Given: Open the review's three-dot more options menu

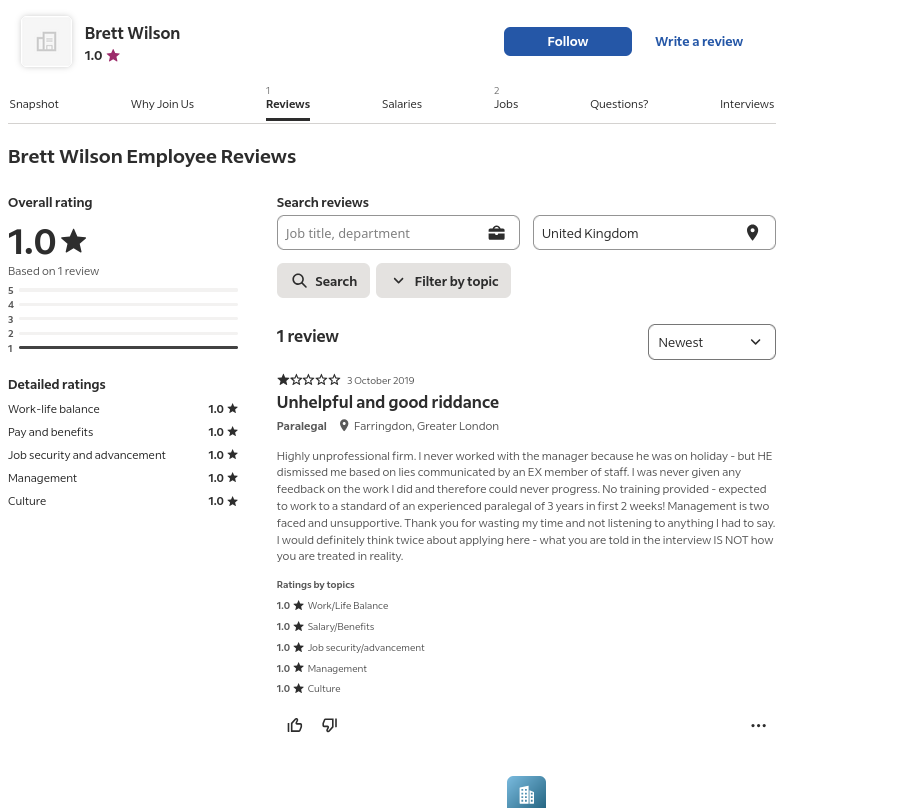Looking at the screenshot, I should pyautogui.click(x=758, y=726).
